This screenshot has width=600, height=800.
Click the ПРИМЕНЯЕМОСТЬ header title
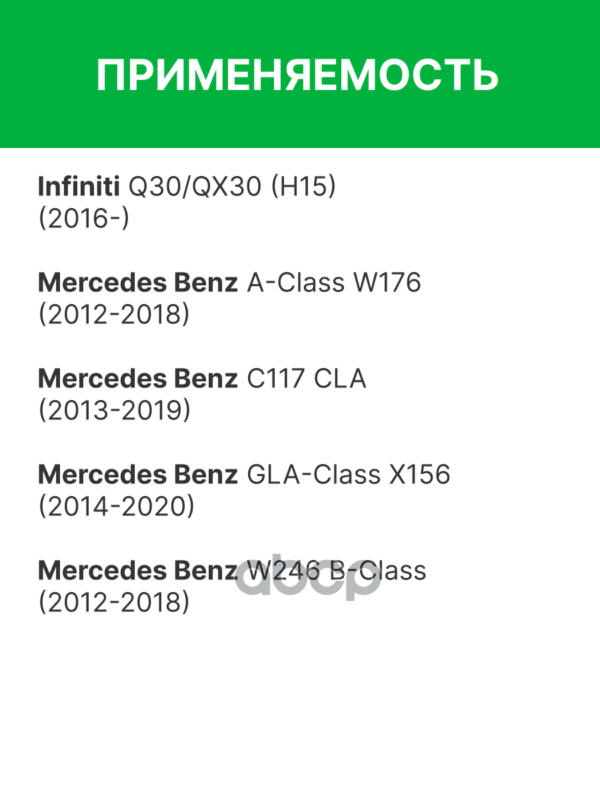point(297,75)
